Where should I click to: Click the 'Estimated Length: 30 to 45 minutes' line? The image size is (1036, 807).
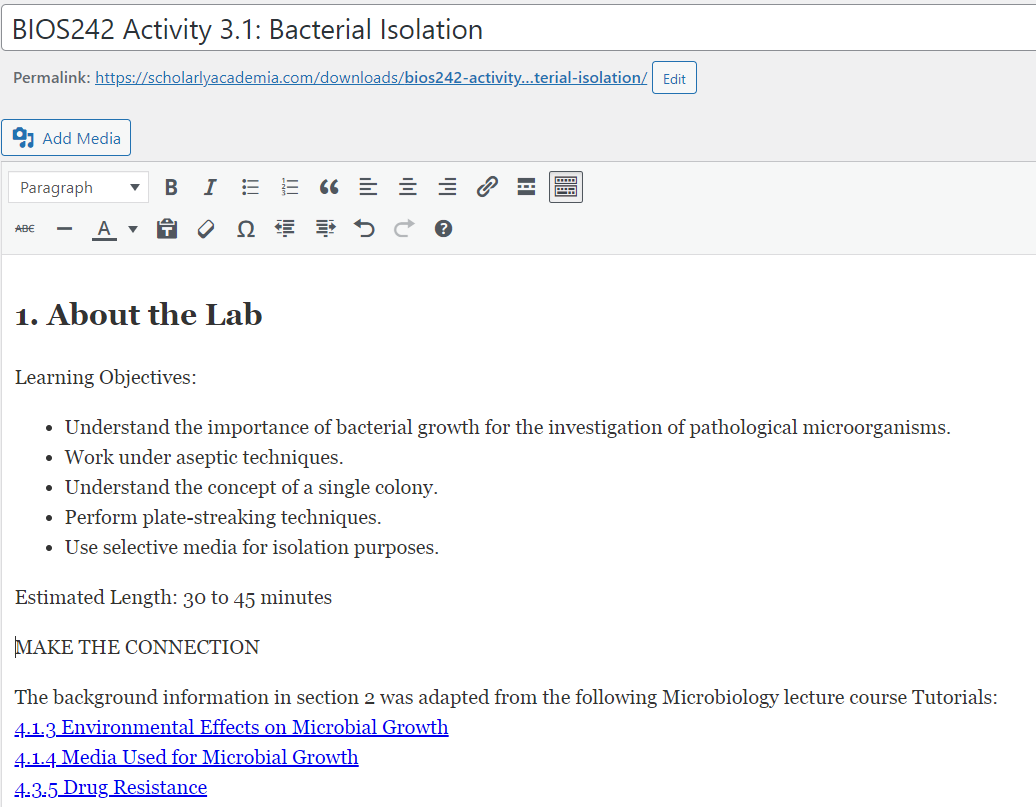(x=173, y=597)
